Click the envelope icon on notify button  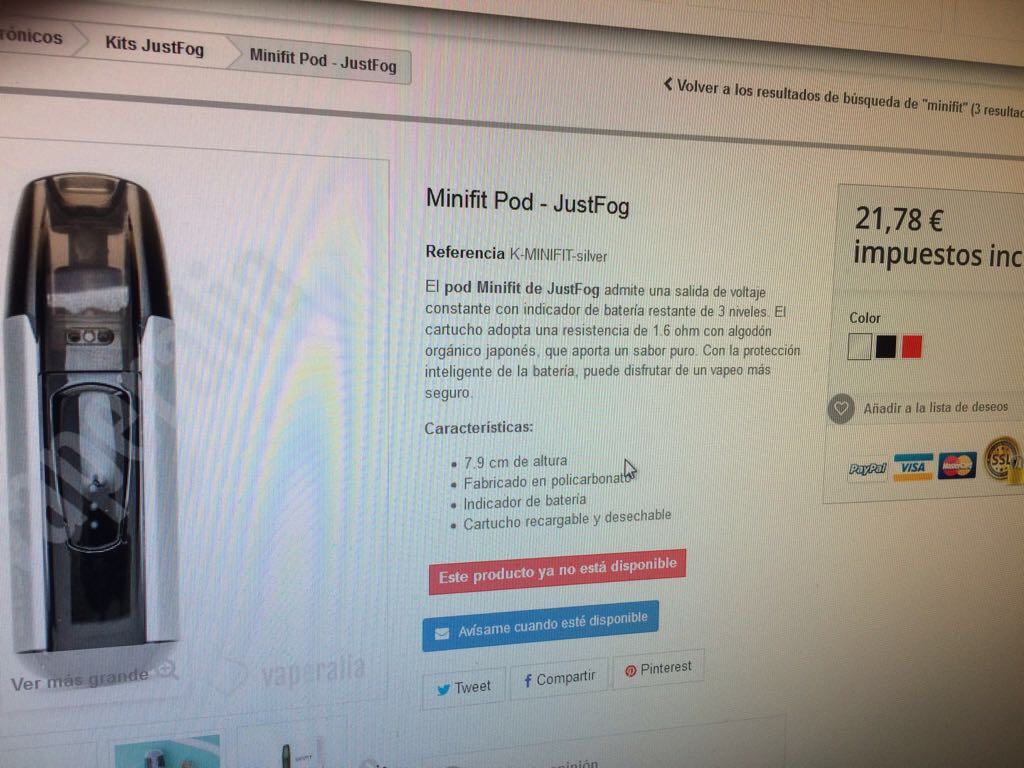(x=442, y=633)
